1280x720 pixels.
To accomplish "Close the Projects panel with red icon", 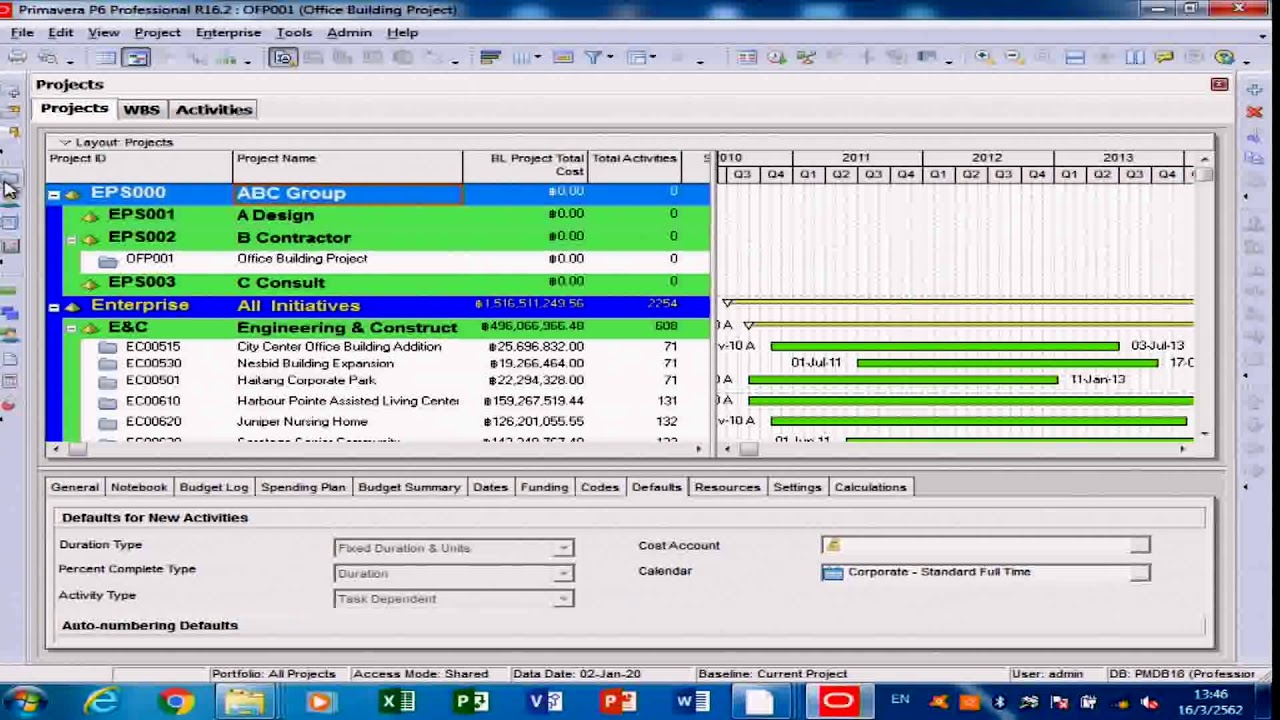I will click(x=1219, y=85).
